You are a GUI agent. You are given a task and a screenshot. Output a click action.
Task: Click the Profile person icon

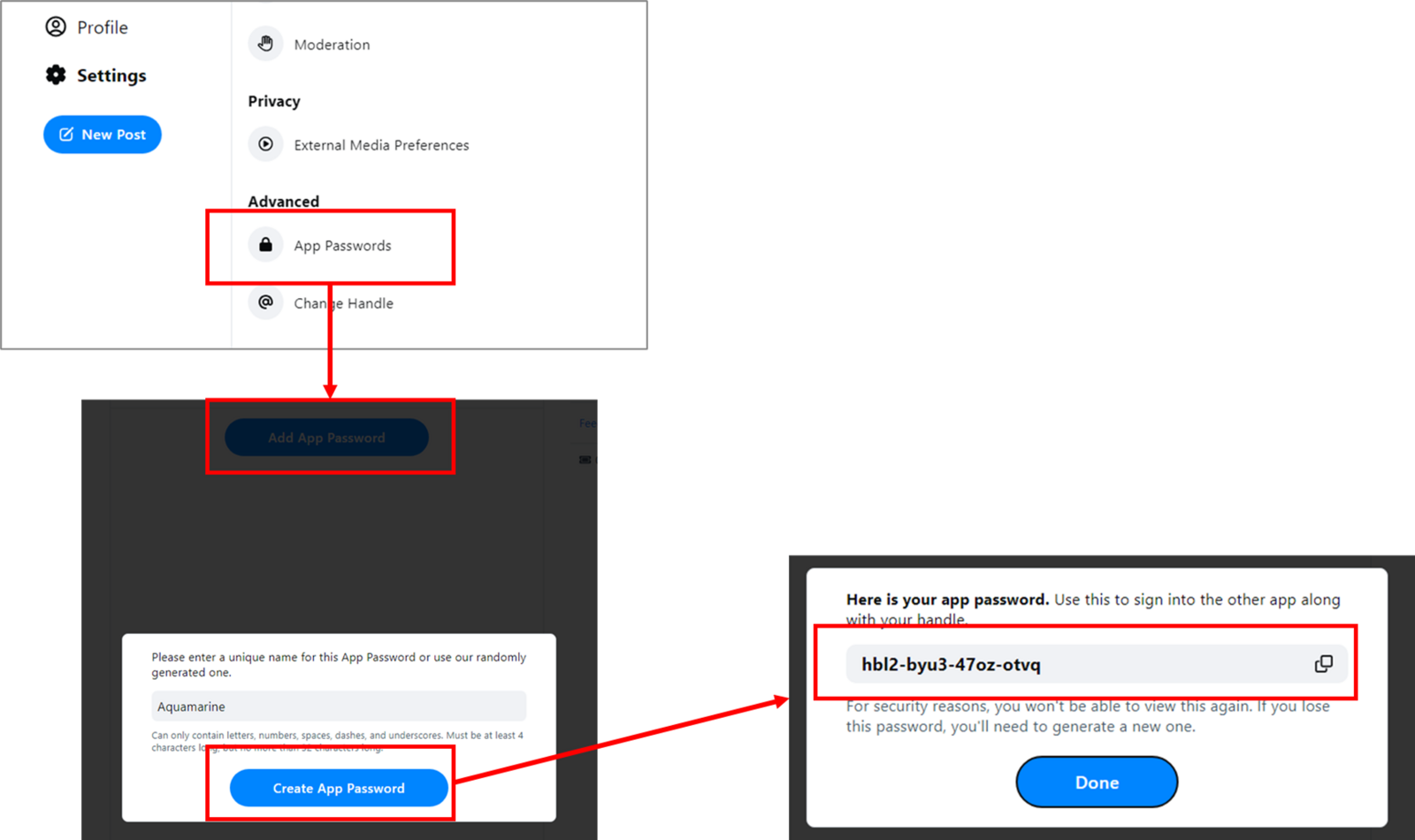coord(56,27)
